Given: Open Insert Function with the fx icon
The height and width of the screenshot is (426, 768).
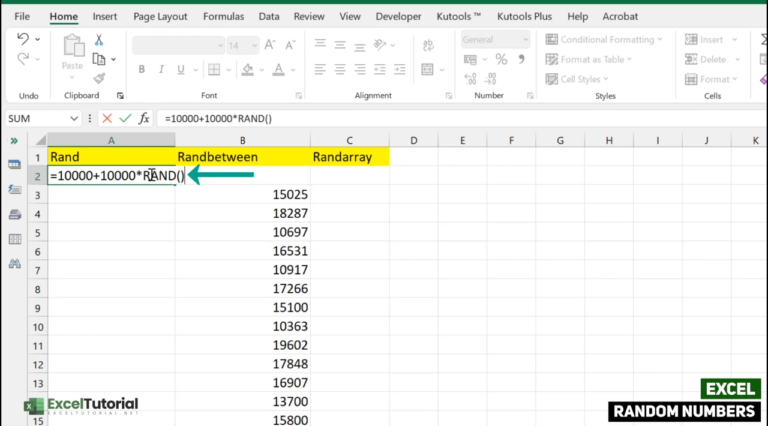Looking at the screenshot, I should tap(144, 118).
